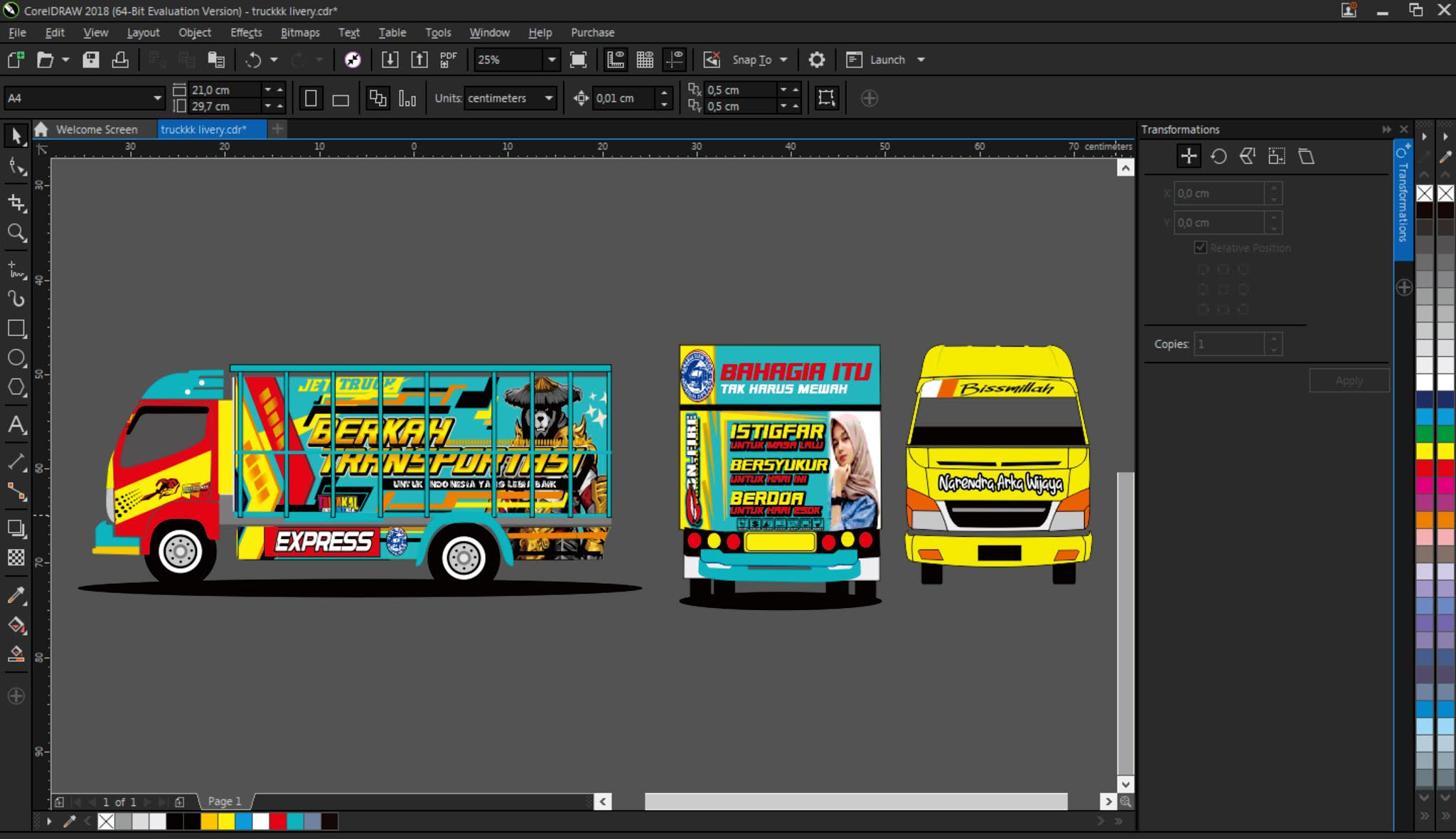This screenshot has height=839, width=1456.
Task: Click the Publish to PDF toolbar icon
Action: pos(446,60)
